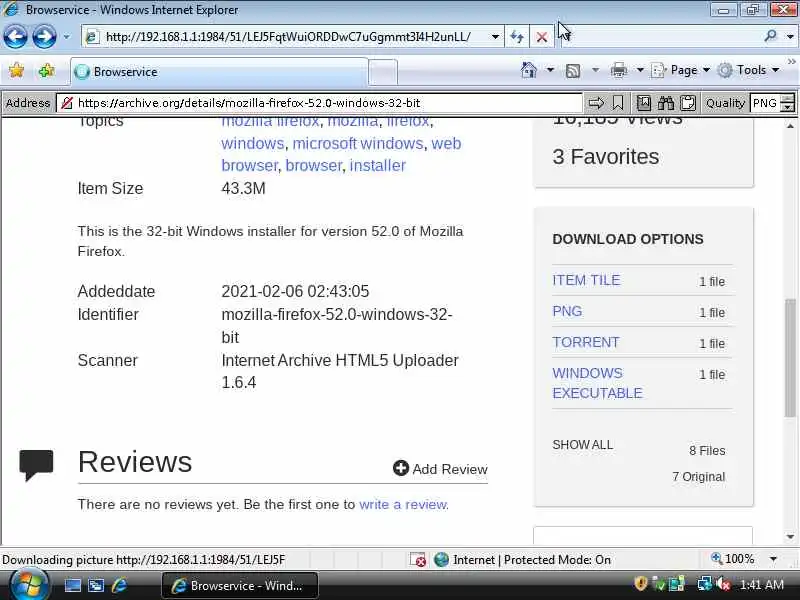Click the insecure-connection icon in Browservice address bar

tap(66, 103)
